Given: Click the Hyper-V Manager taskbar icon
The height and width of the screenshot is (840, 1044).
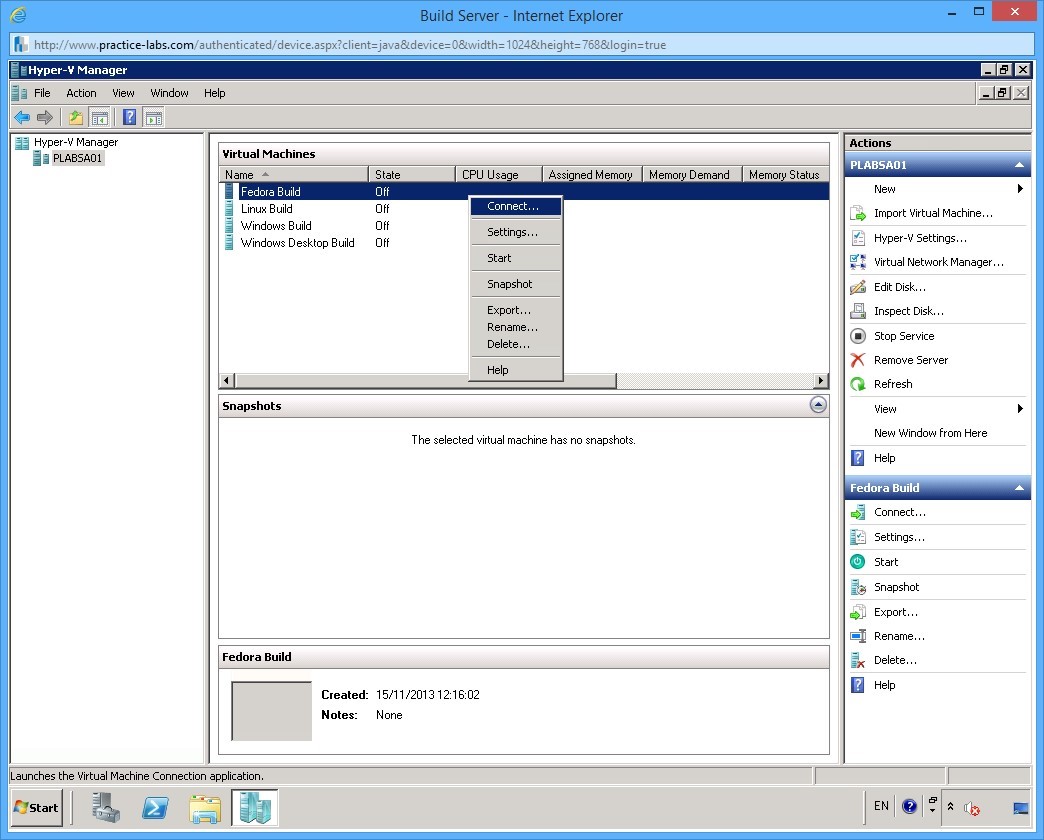Looking at the screenshot, I should 254,807.
